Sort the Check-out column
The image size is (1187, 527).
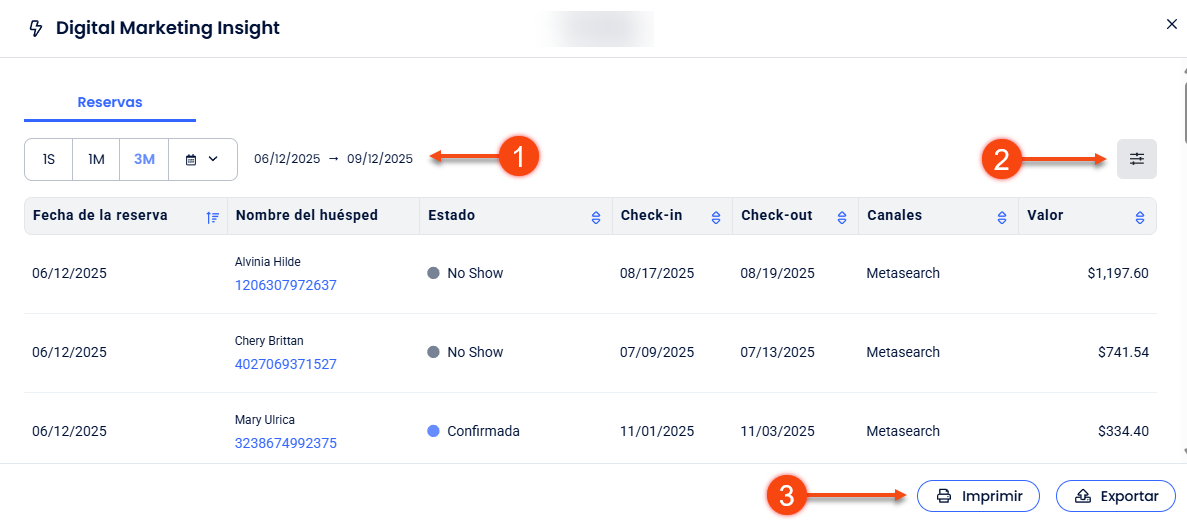[842, 217]
